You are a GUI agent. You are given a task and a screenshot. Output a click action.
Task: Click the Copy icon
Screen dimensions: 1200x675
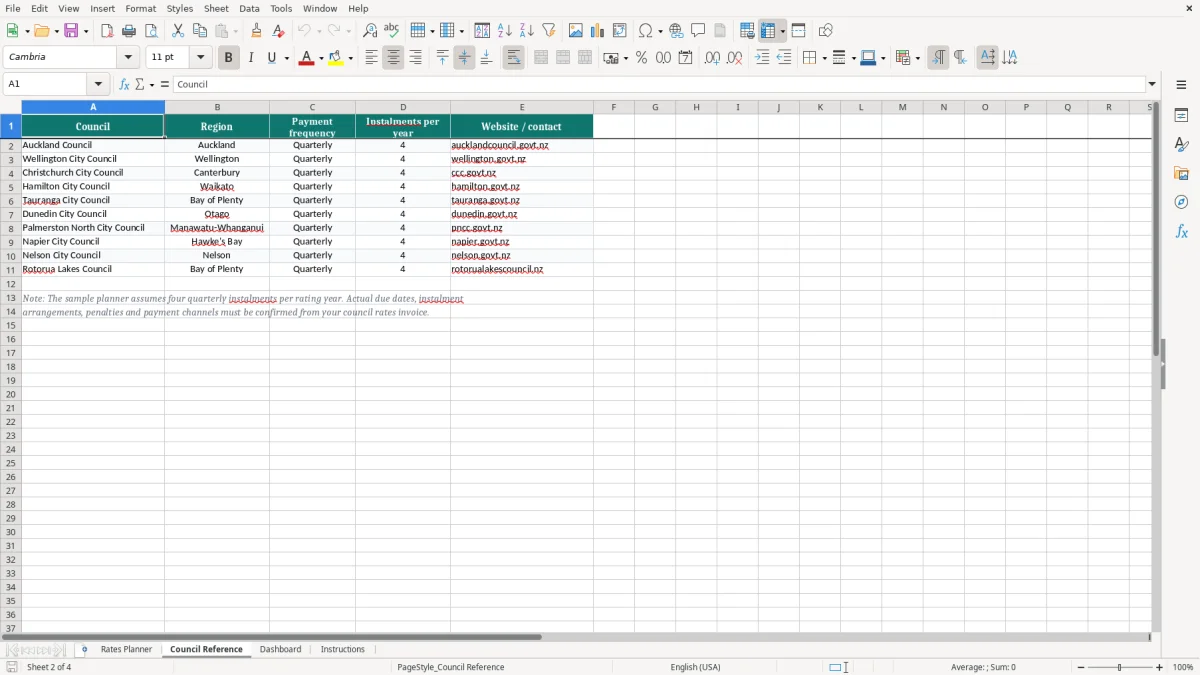[200, 31]
